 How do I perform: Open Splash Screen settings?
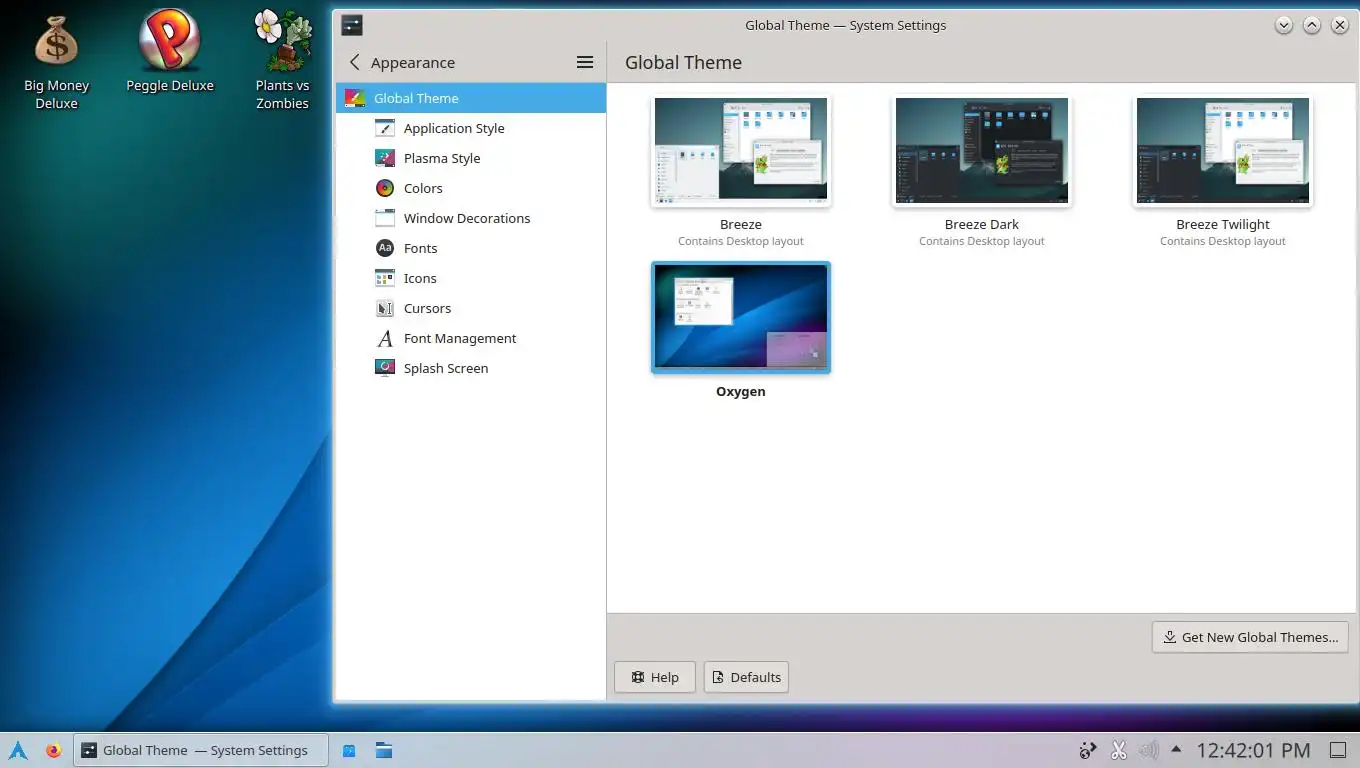(470, 368)
